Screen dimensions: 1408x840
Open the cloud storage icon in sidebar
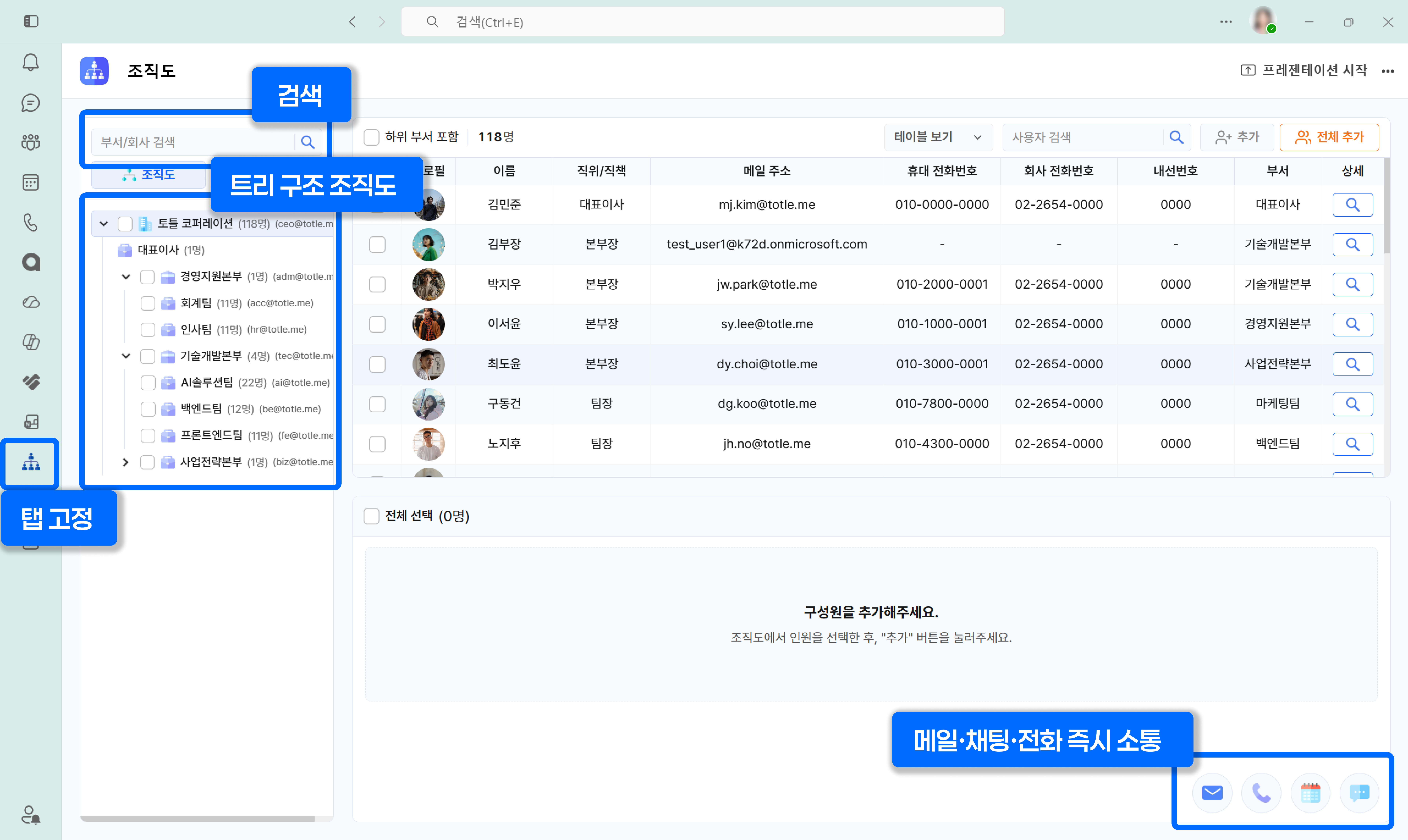coord(31,302)
